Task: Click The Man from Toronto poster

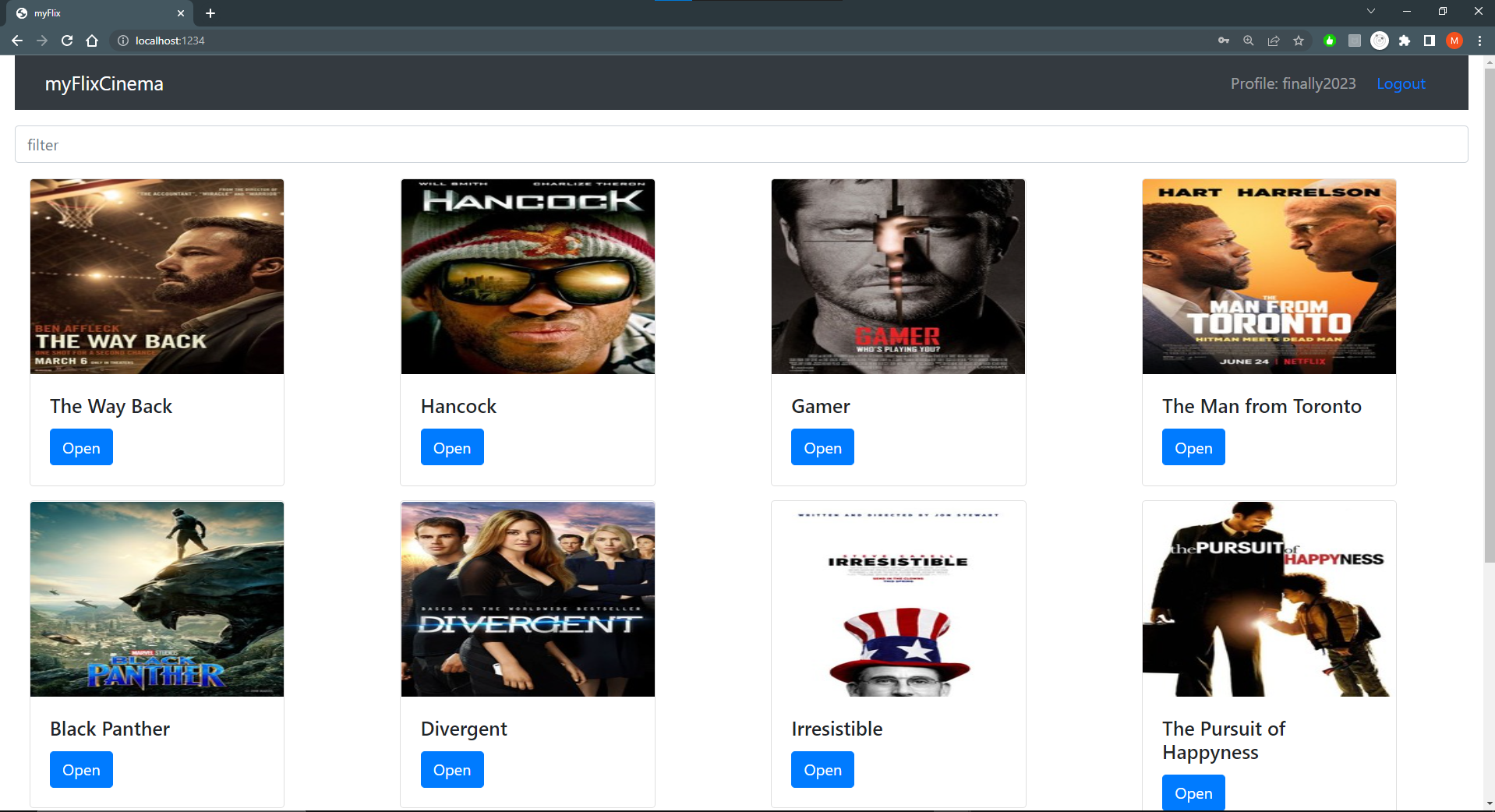Action: coord(1269,277)
